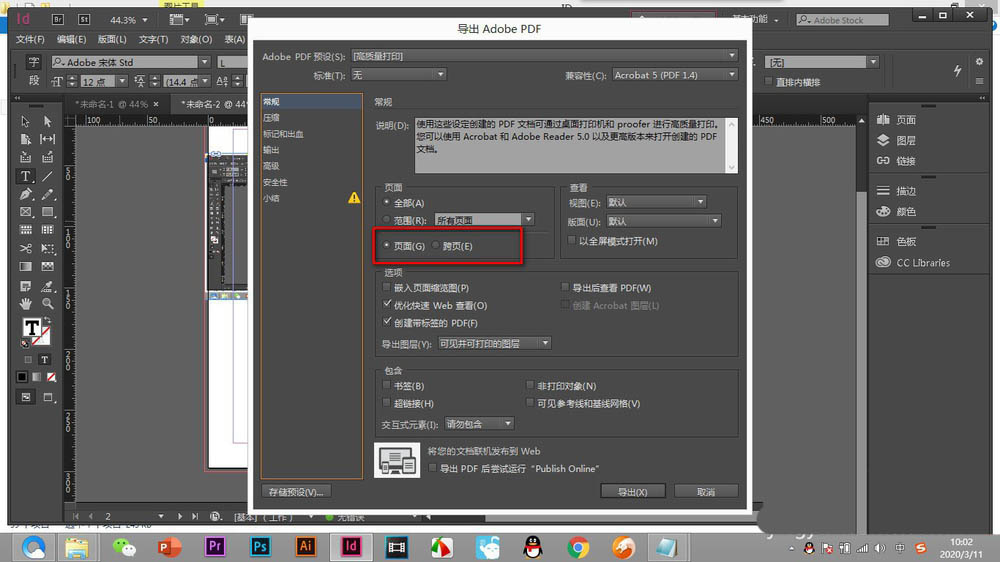Screen dimensions: 1000x562
Task: Open WeChat from the taskbar
Action: tap(124, 547)
